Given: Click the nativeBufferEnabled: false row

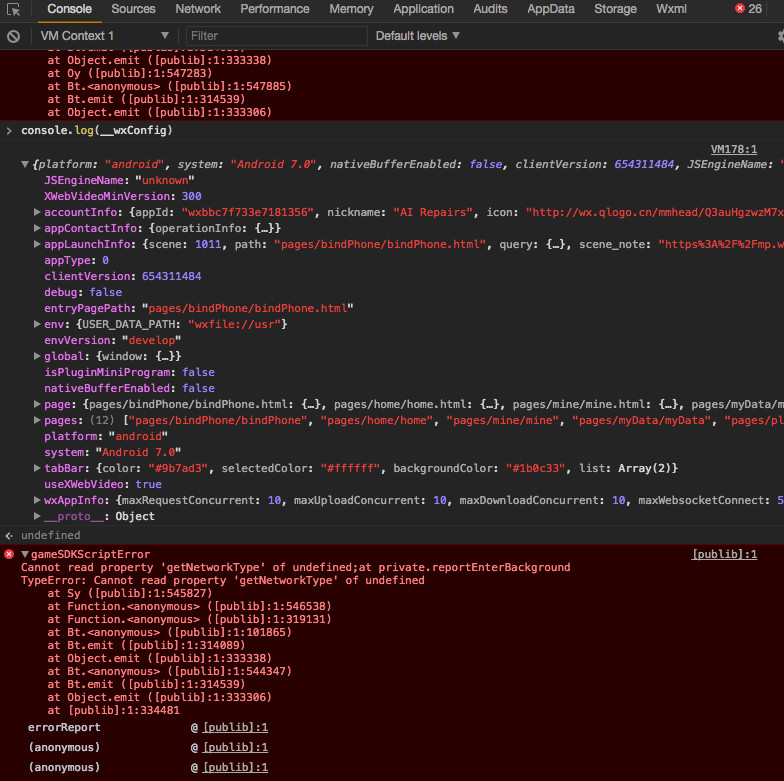Looking at the screenshot, I should point(130,388).
